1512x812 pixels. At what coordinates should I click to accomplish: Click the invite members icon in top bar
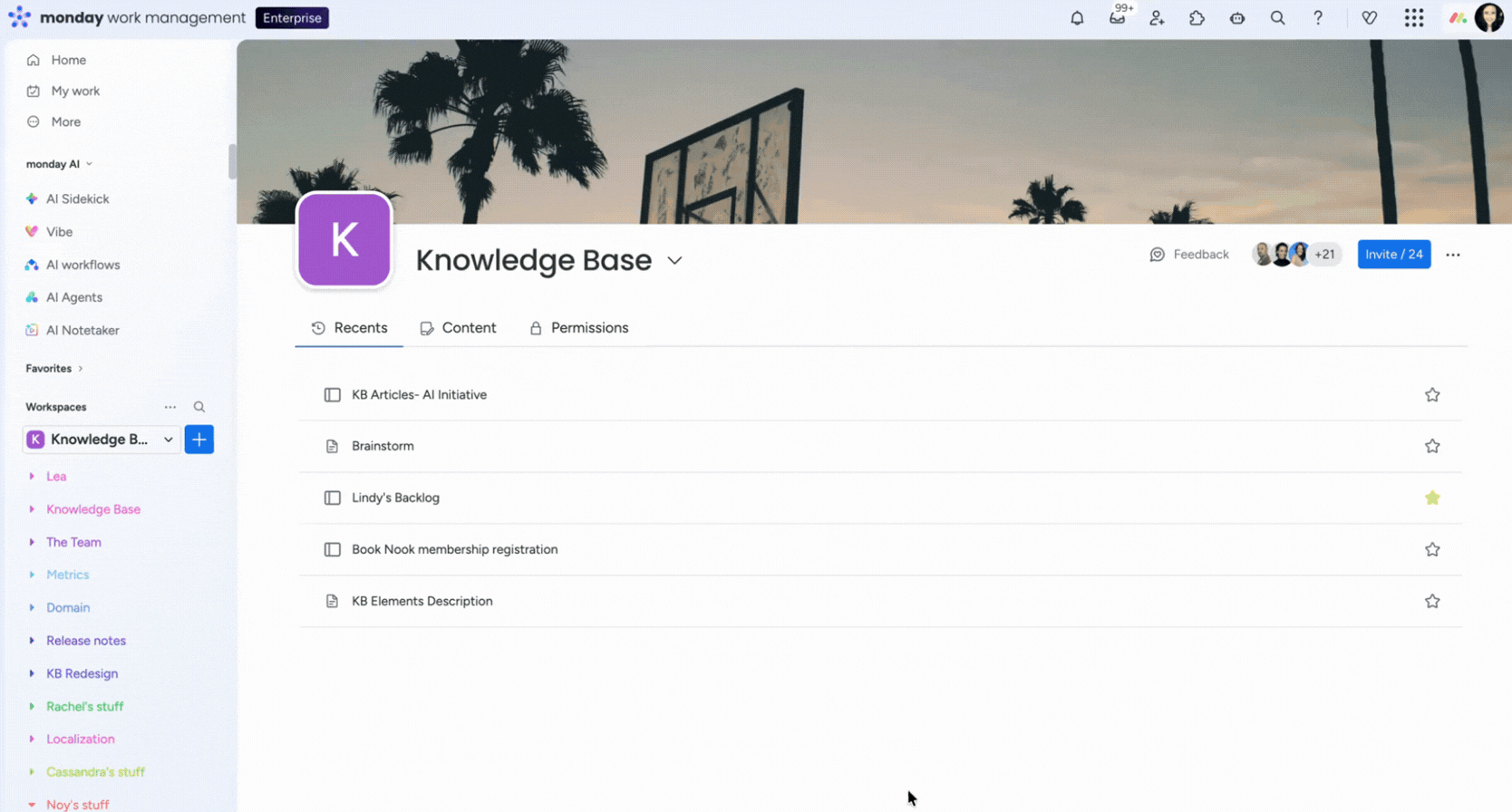pyautogui.click(x=1157, y=18)
